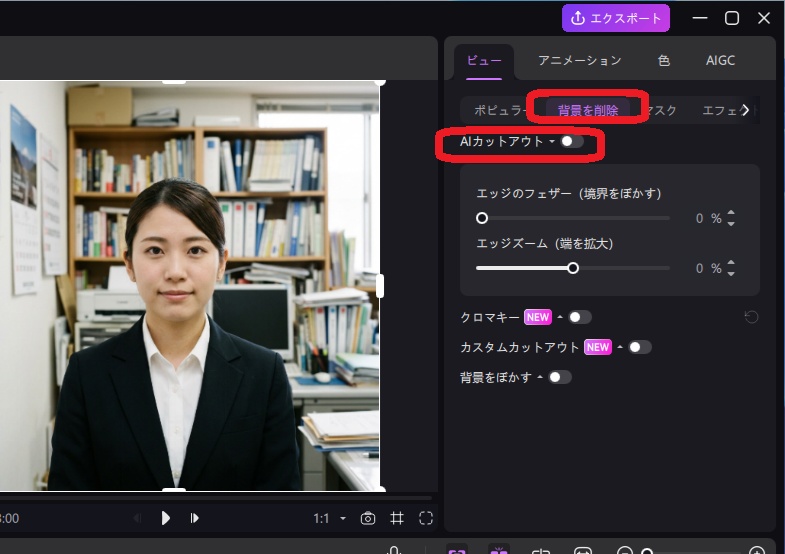The width and height of the screenshot is (785, 554).
Task: Click the timeline zoom-out minus icon
Action: (x=624, y=550)
